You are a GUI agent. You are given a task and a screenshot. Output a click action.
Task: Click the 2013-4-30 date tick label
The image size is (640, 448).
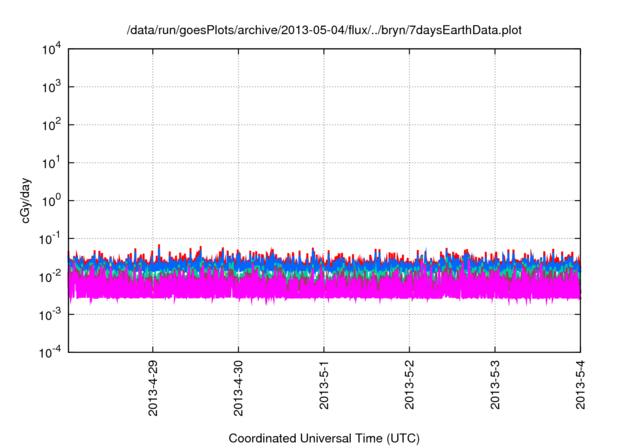coord(238,388)
